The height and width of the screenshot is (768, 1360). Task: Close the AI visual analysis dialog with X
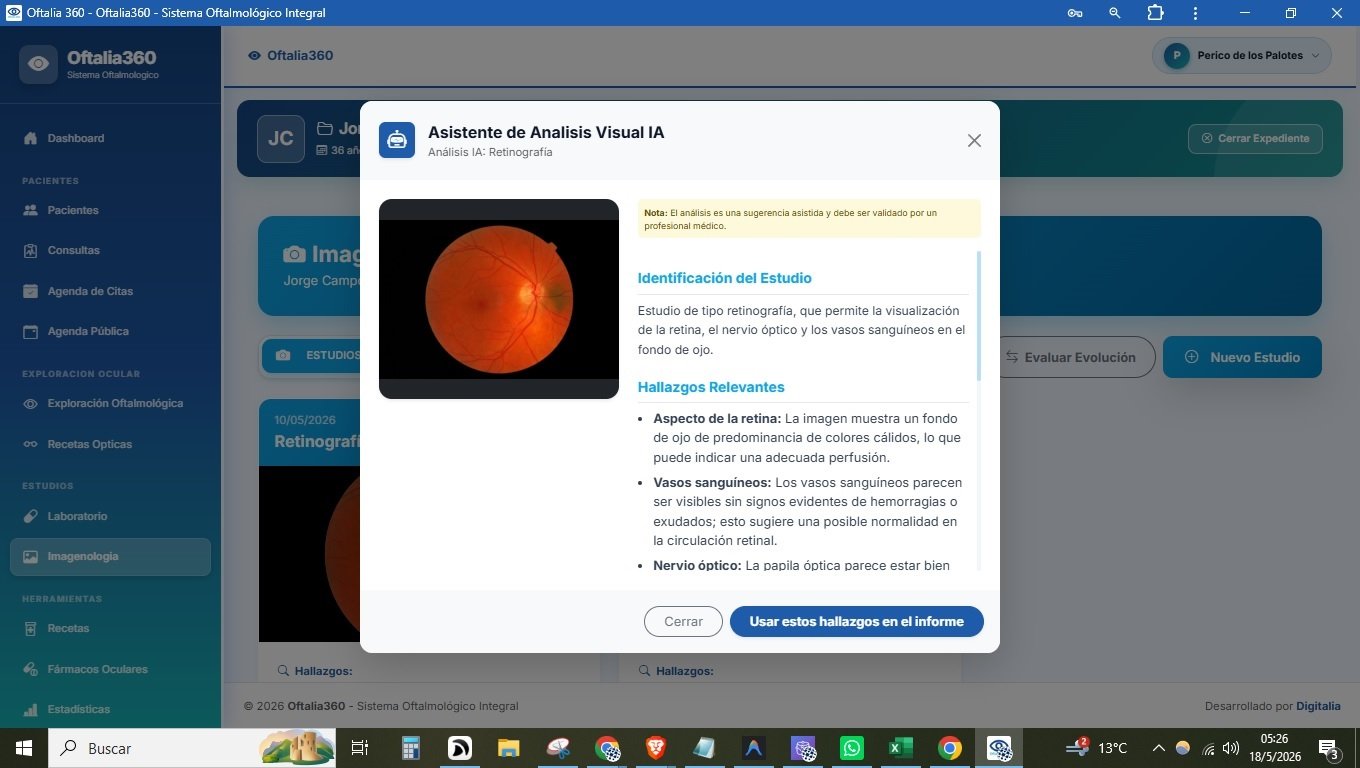point(974,141)
